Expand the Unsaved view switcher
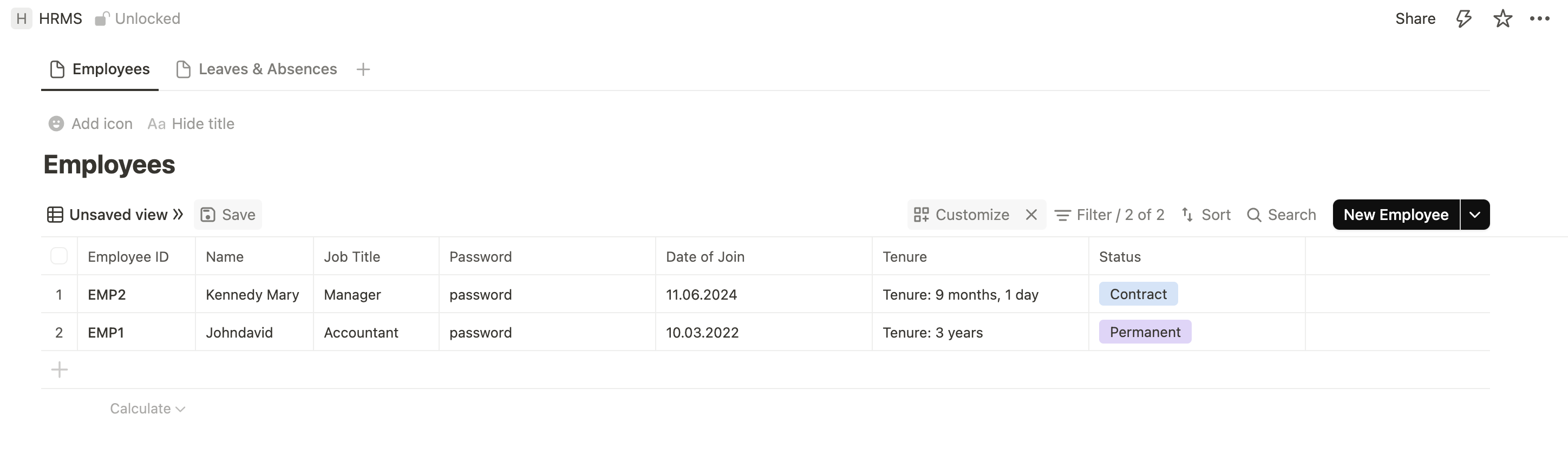The height and width of the screenshot is (453, 1568). pos(116,215)
